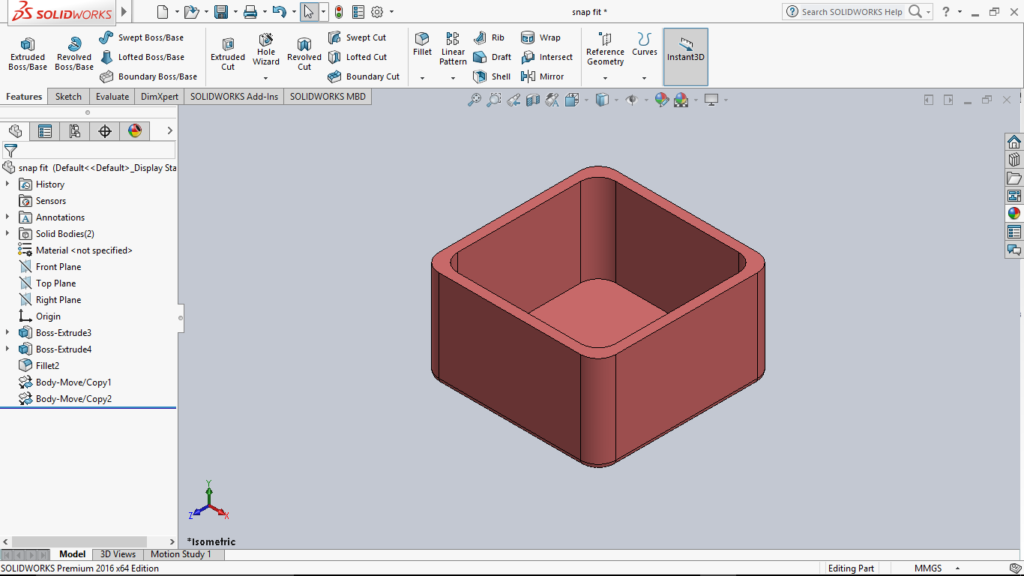Open Reference Geometry tool
1024x576 pixels.
(x=605, y=49)
